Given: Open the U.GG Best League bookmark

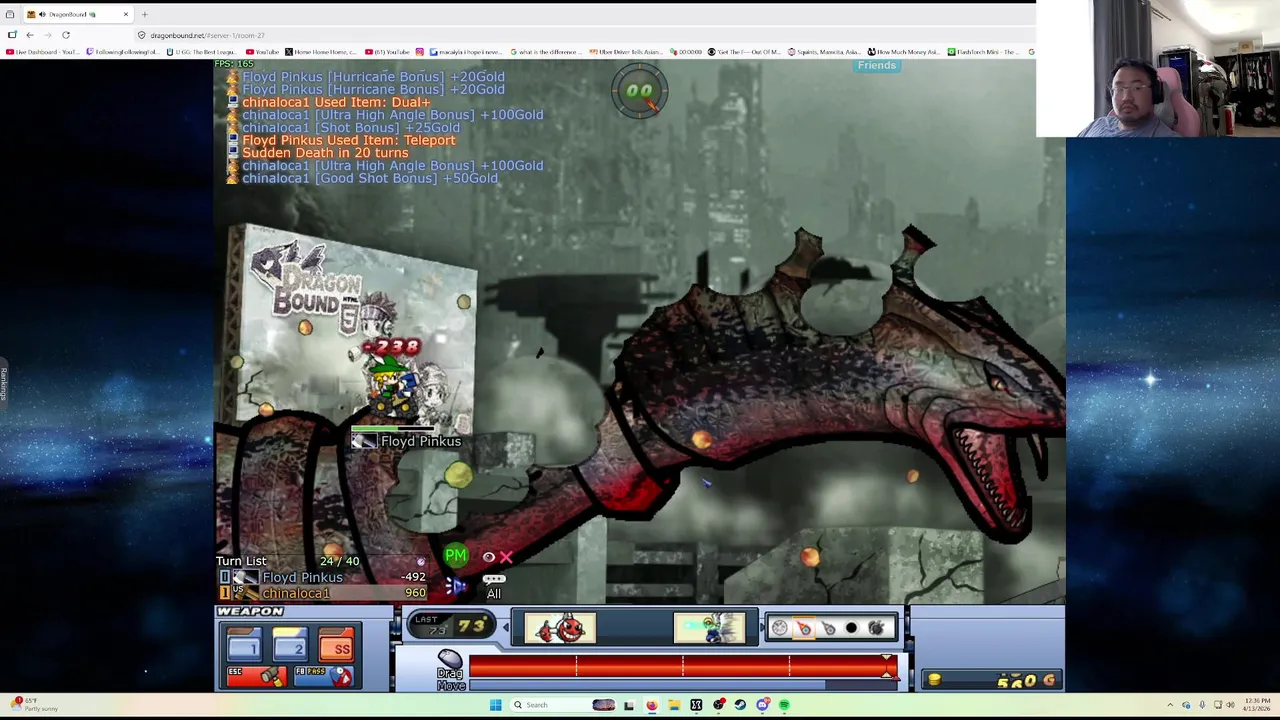Looking at the screenshot, I should tap(201, 52).
